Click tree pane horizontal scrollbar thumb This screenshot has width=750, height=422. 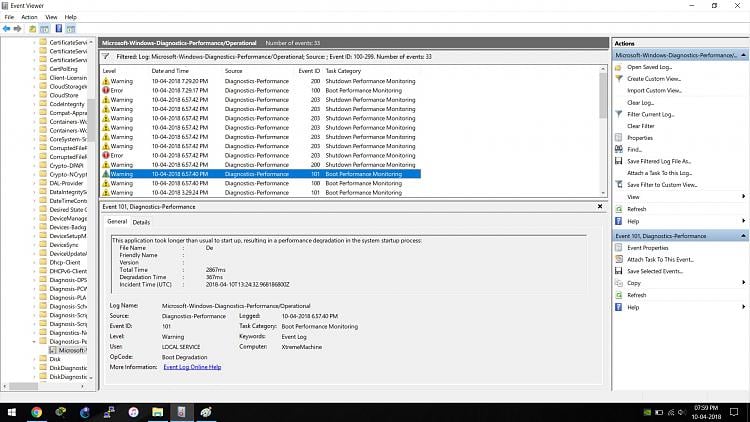(23, 386)
